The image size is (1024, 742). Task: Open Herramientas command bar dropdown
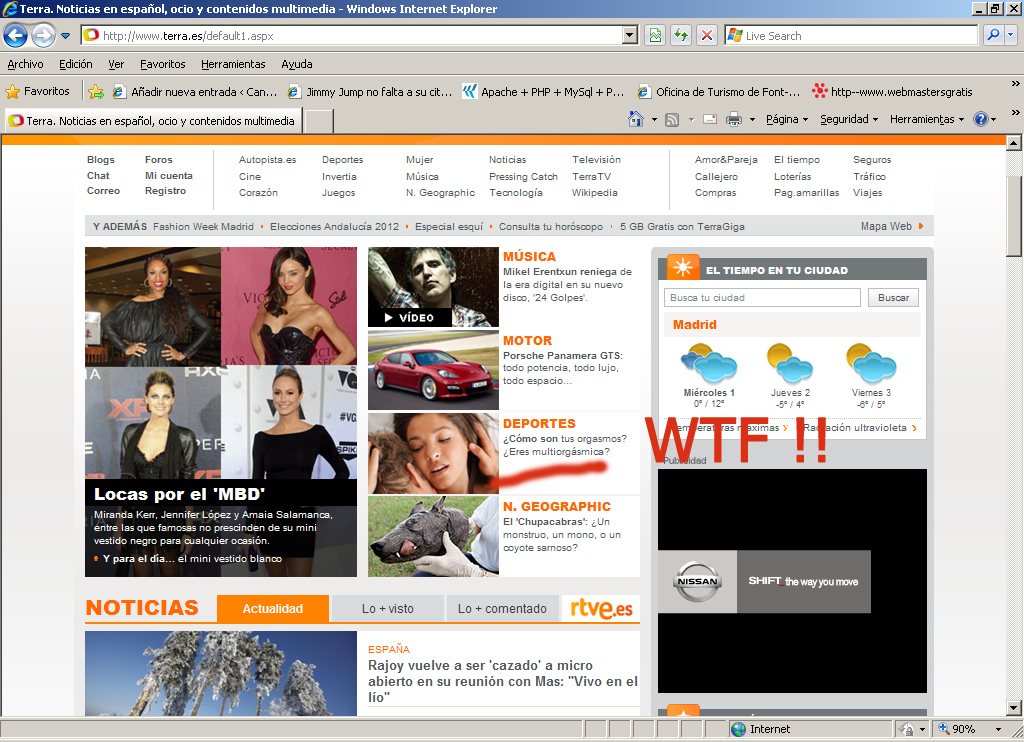[x=927, y=120]
